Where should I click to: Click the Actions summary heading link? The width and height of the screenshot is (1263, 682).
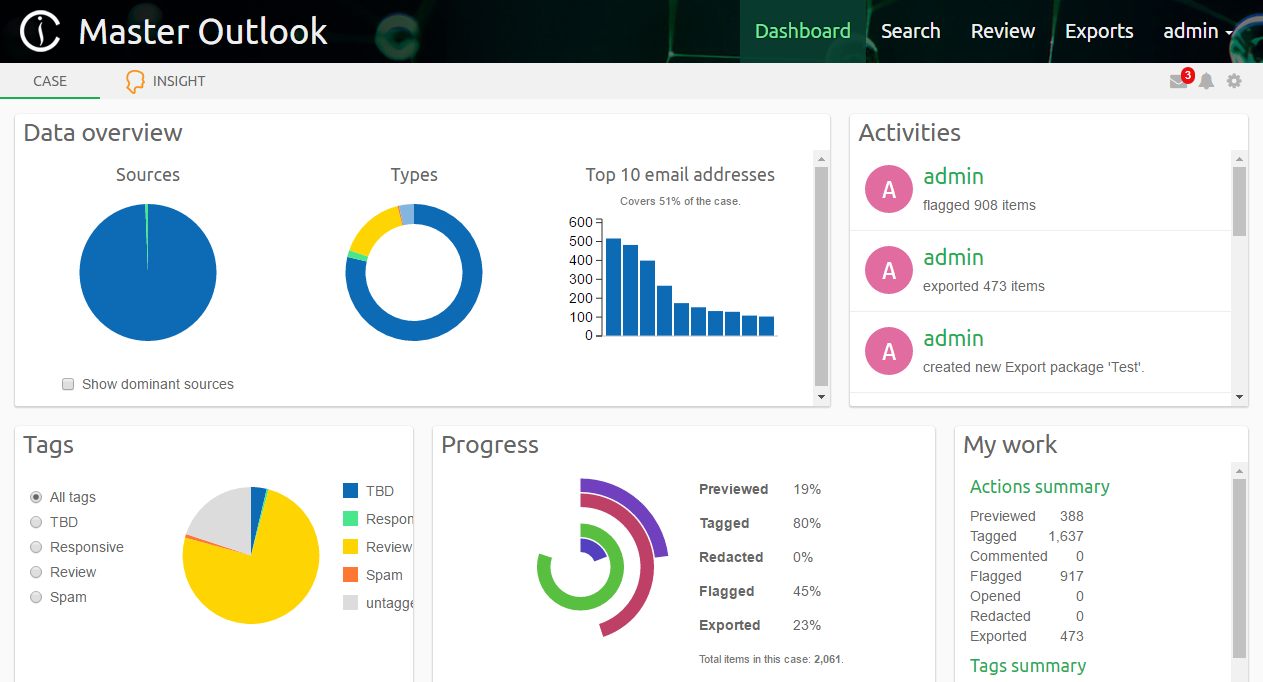click(1039, 487)
